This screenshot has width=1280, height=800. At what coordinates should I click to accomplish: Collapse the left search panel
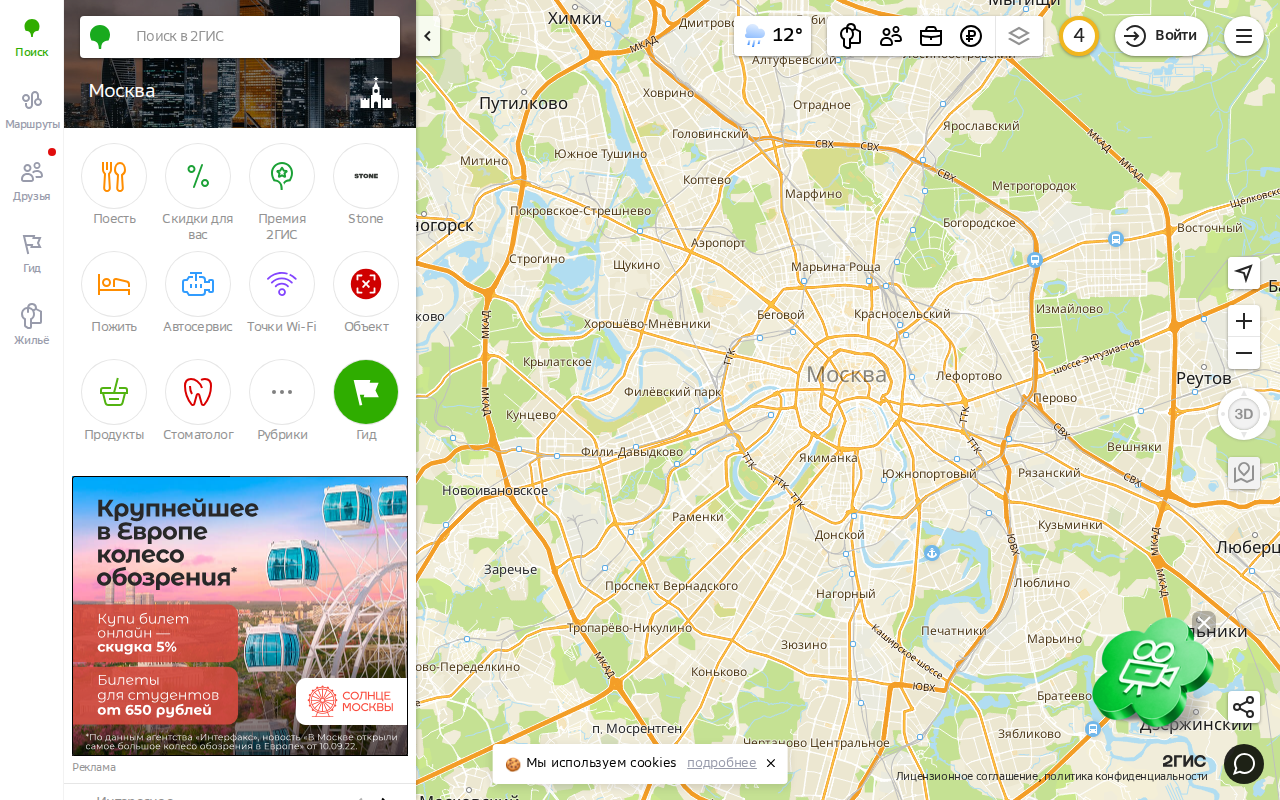coord(428,36)
